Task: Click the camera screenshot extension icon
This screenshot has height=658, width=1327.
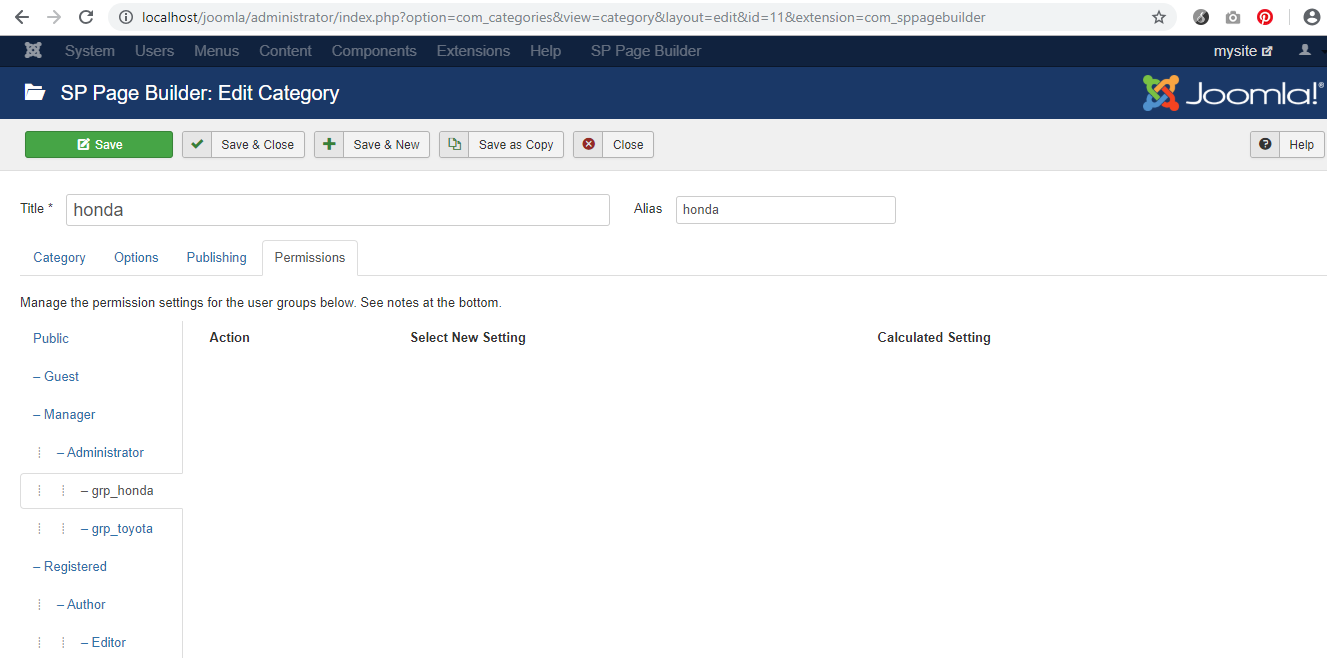Action: click(1233, 17)
